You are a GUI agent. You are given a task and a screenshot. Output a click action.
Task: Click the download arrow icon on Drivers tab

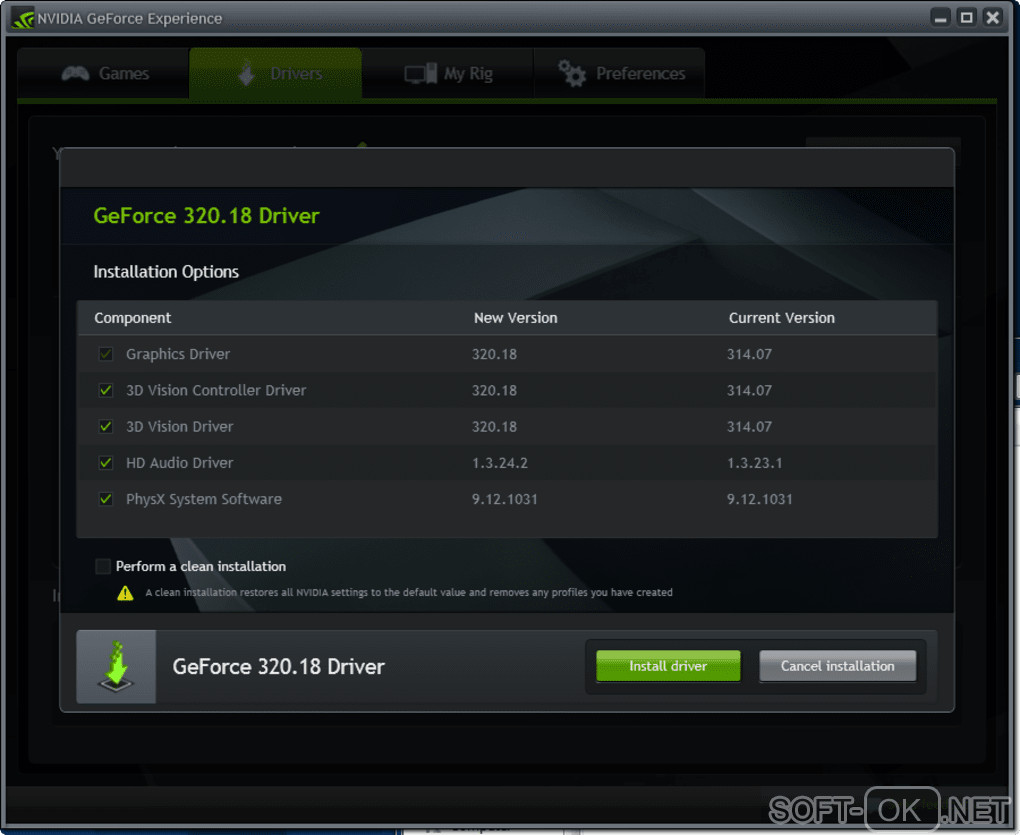click(x=247, y=73)
